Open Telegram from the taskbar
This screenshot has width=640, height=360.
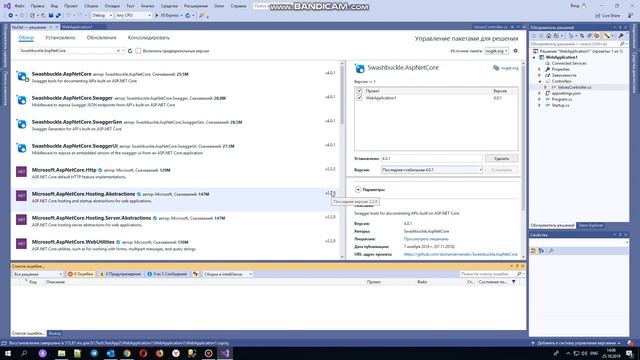coord(94,353)
